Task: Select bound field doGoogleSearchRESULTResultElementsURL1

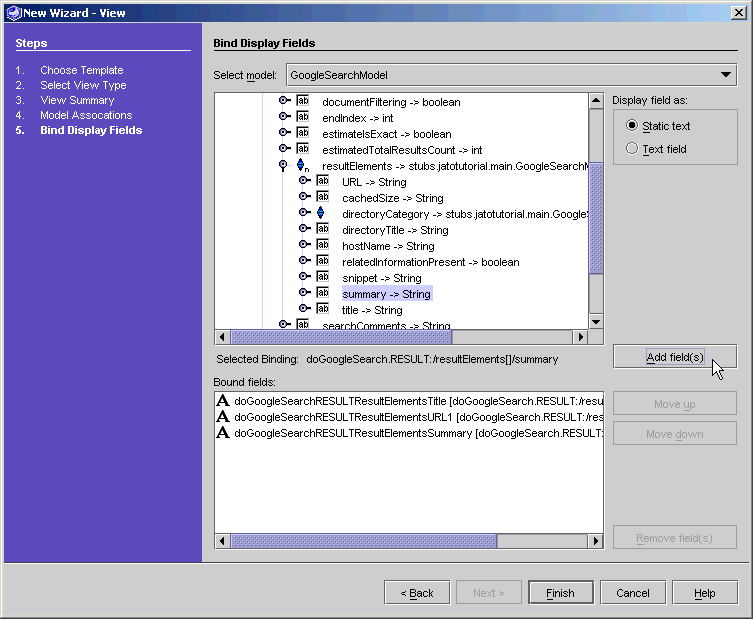Action: tap(409, 416)
